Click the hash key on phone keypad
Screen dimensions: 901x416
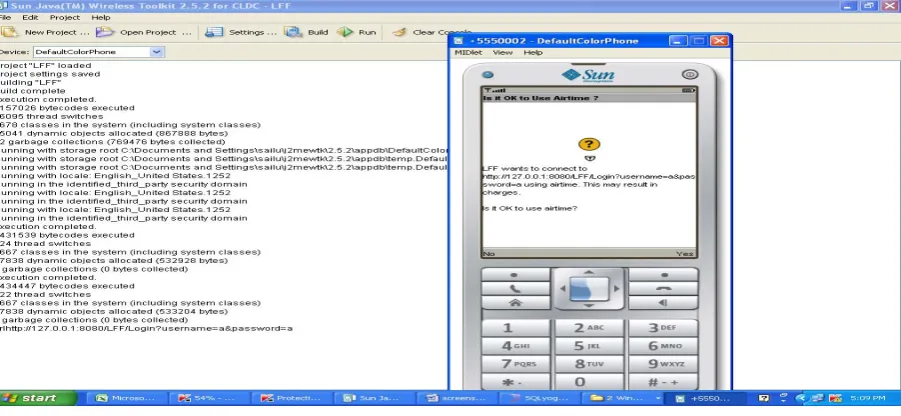click(x=663, y=382)
